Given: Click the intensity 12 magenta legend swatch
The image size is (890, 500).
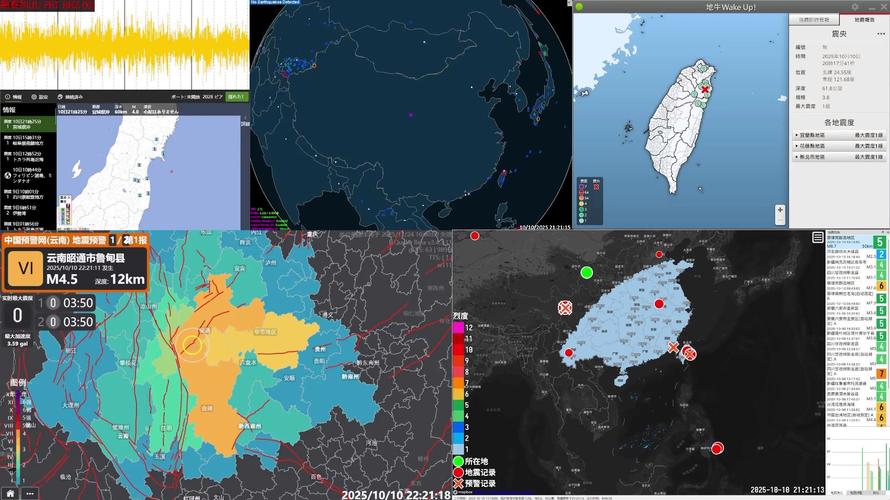Looking at the screenshot, I should [459, 328].
